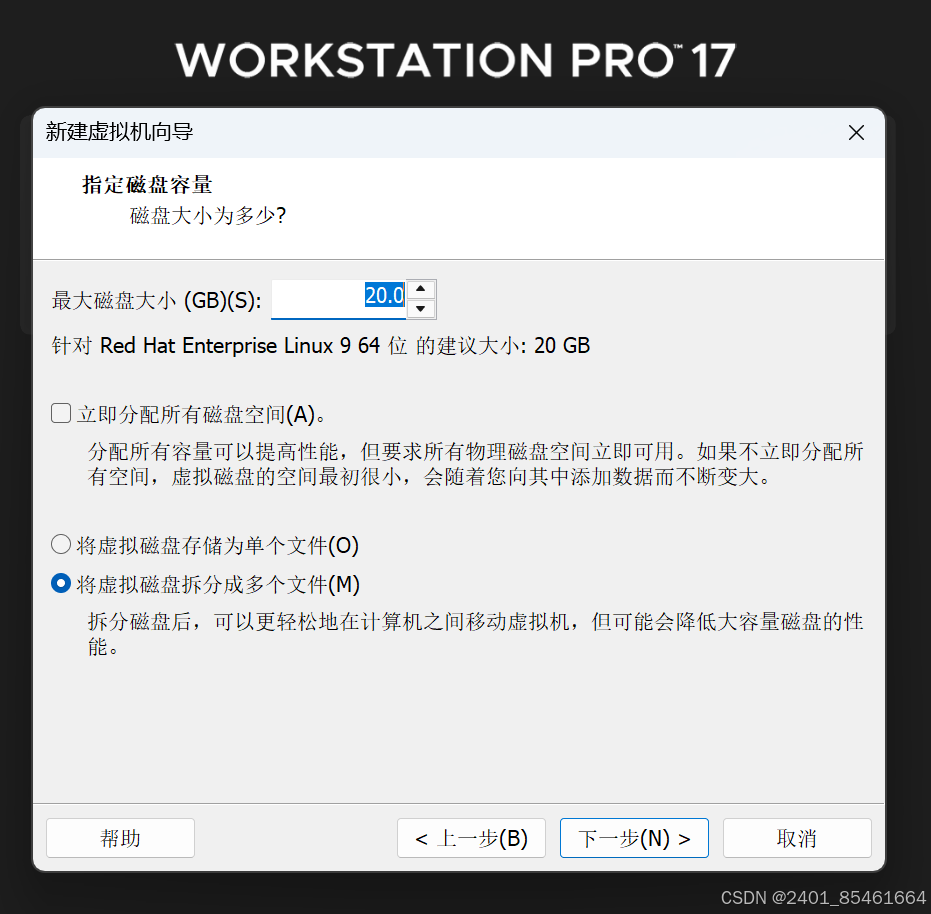Viewport: 931px width, 914px height.
Task: Close the 新建虚拟机向导 dialog
Action: pyautogui.click(x=856, y=132)
